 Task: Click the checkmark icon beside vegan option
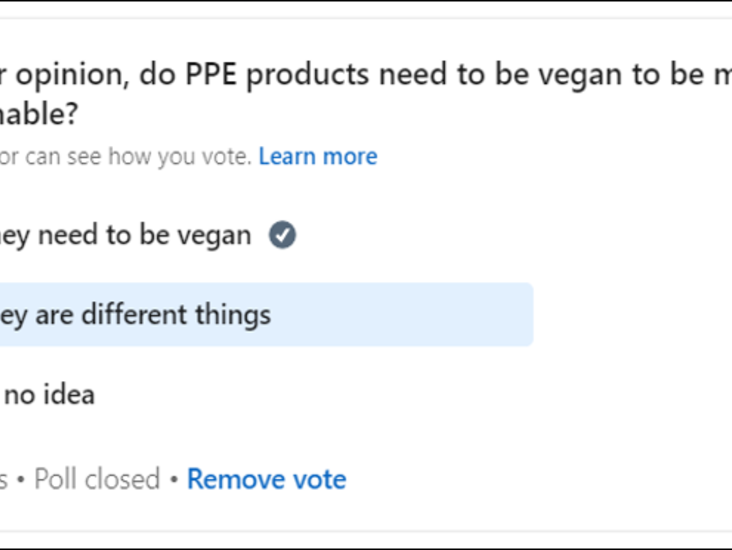click(283, 236)
